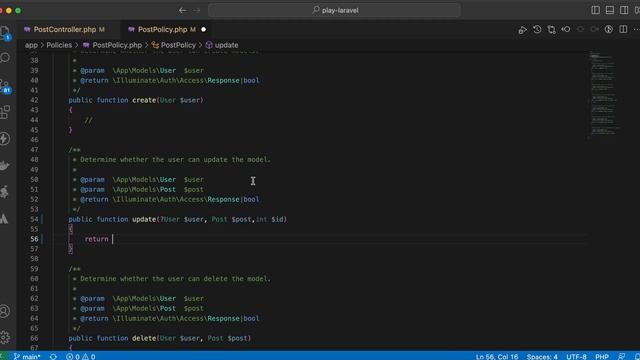Change indentation via Spaces: 4
640x360 pixels.
tap(542, 356)
